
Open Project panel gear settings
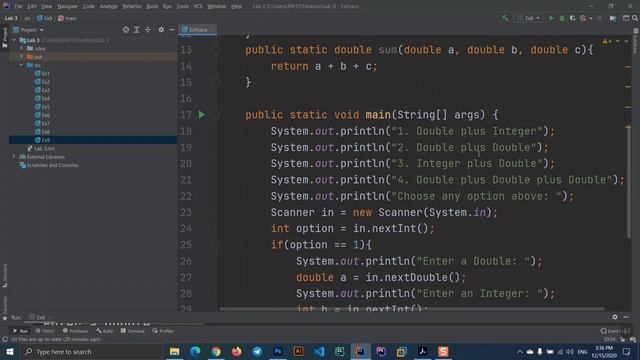[x=161, y=30]
